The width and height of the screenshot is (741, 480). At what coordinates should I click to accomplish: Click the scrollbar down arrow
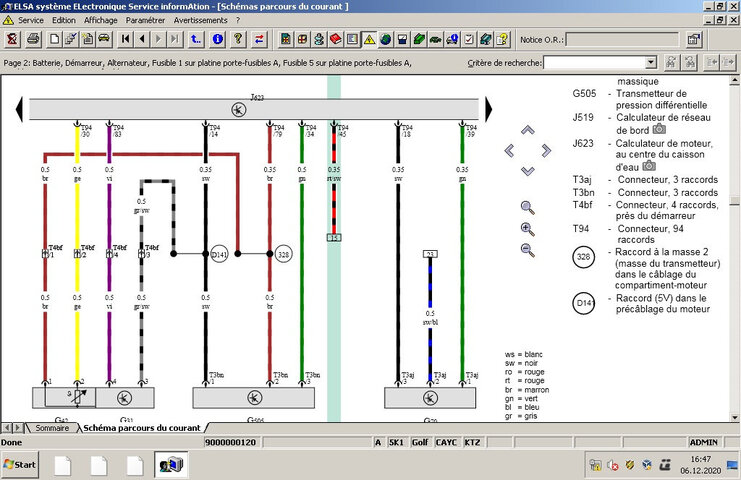(x=734, y=417)
